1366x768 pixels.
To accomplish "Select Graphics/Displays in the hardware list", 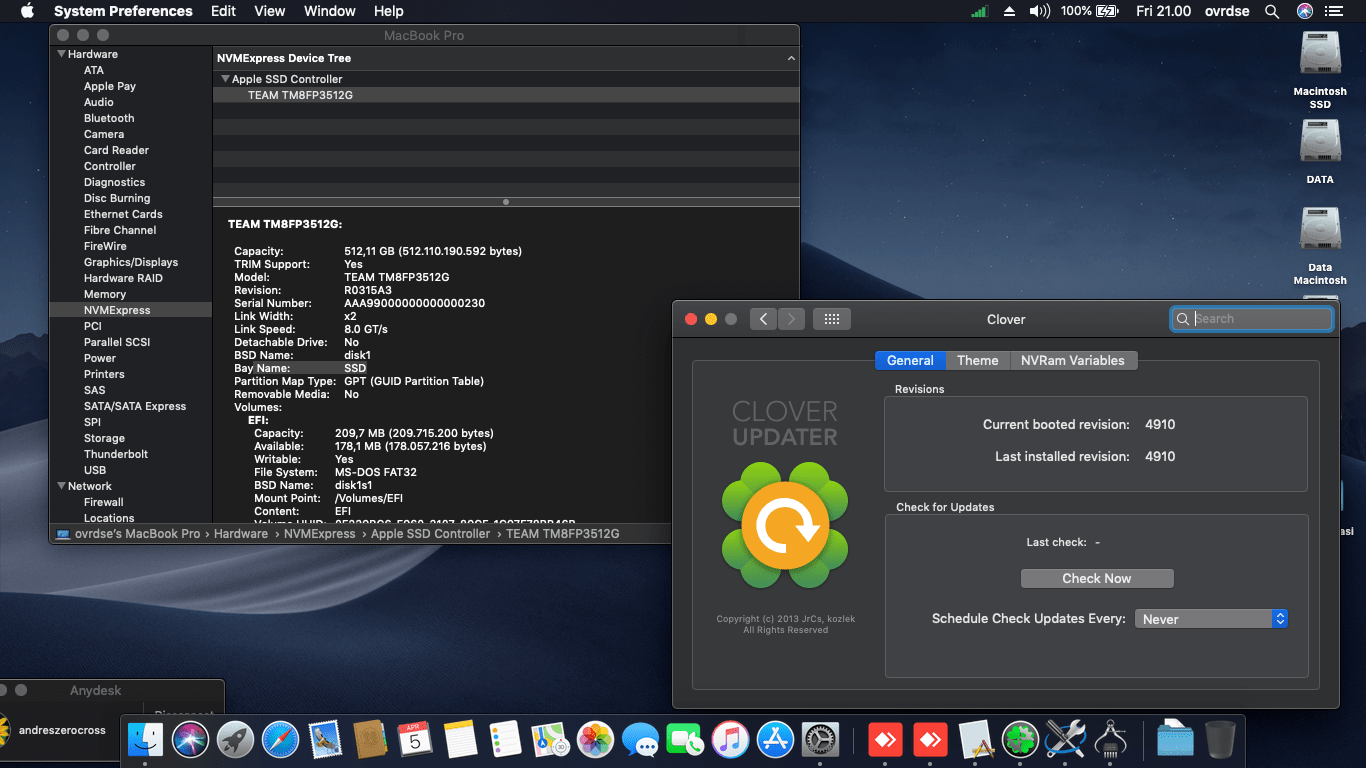I will [131, 262].
